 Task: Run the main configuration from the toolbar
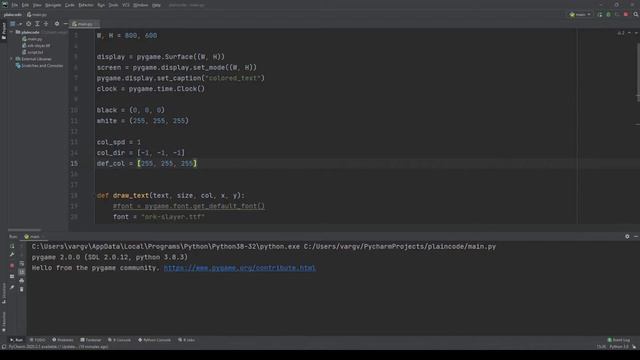(600, 14)
